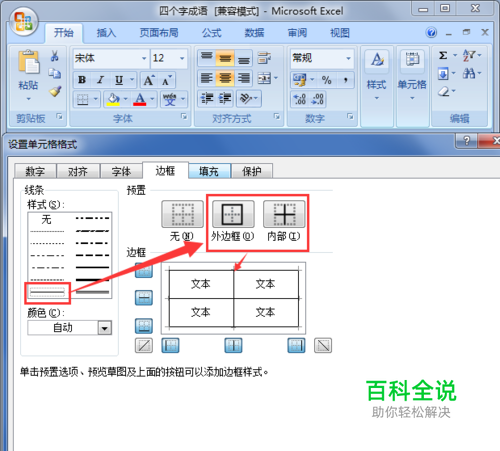
Task: Click the Find and Select binoculars
Action: [469, 73]
